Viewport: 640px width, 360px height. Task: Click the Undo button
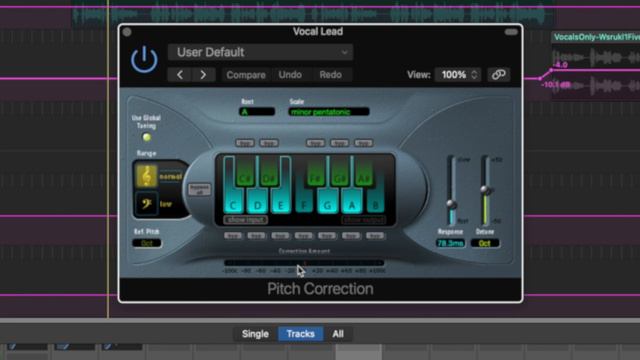pos(290,75)
